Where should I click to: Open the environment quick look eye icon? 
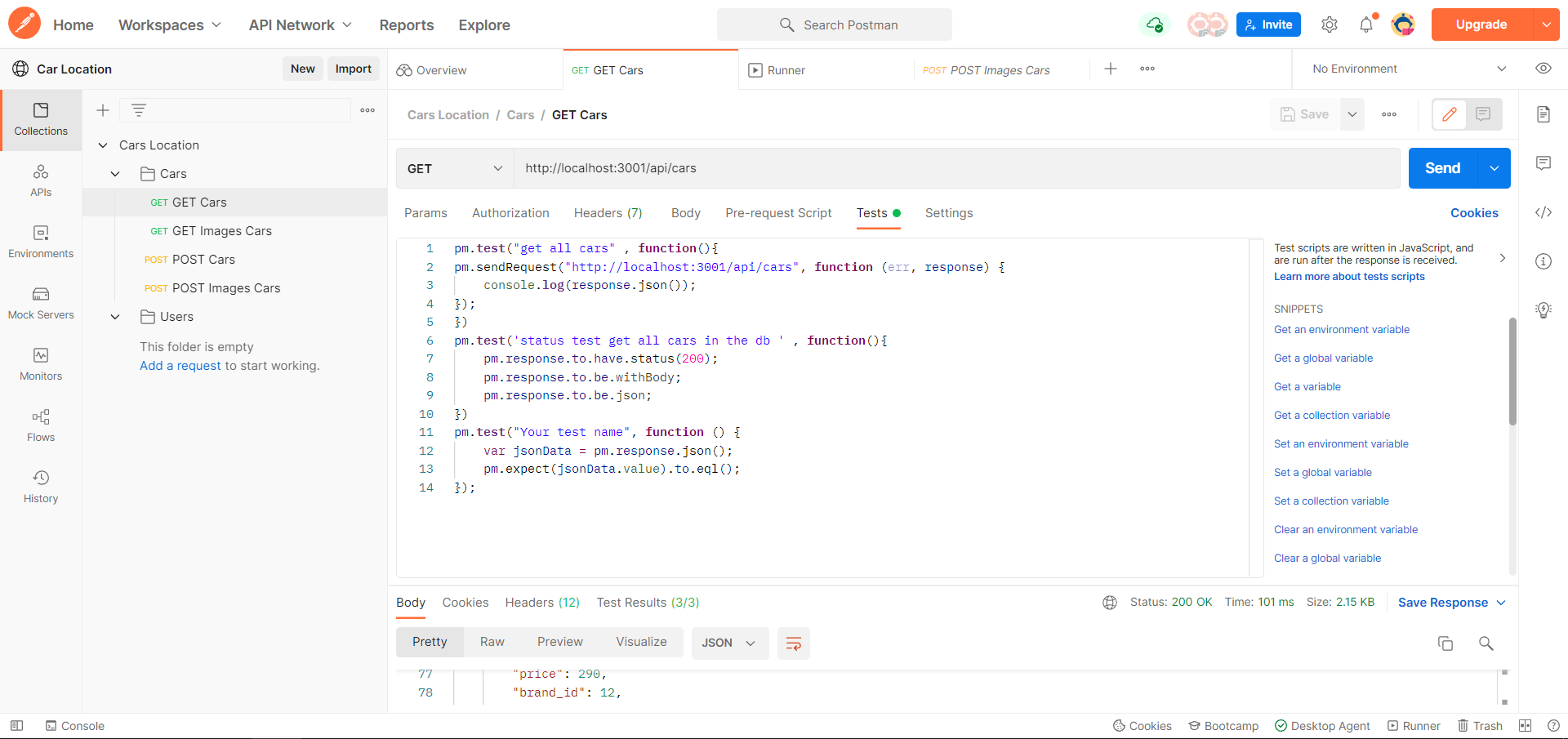click(1543, 69)
